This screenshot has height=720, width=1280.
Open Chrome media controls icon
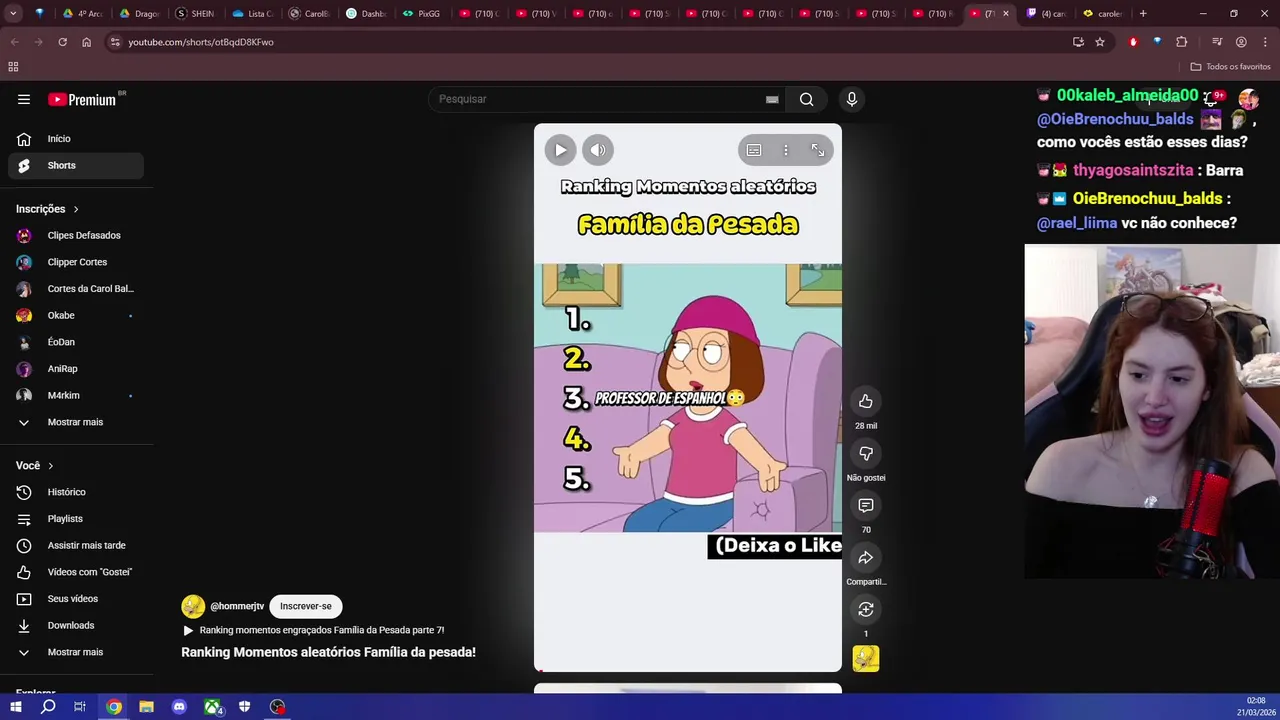point(1217,42)
